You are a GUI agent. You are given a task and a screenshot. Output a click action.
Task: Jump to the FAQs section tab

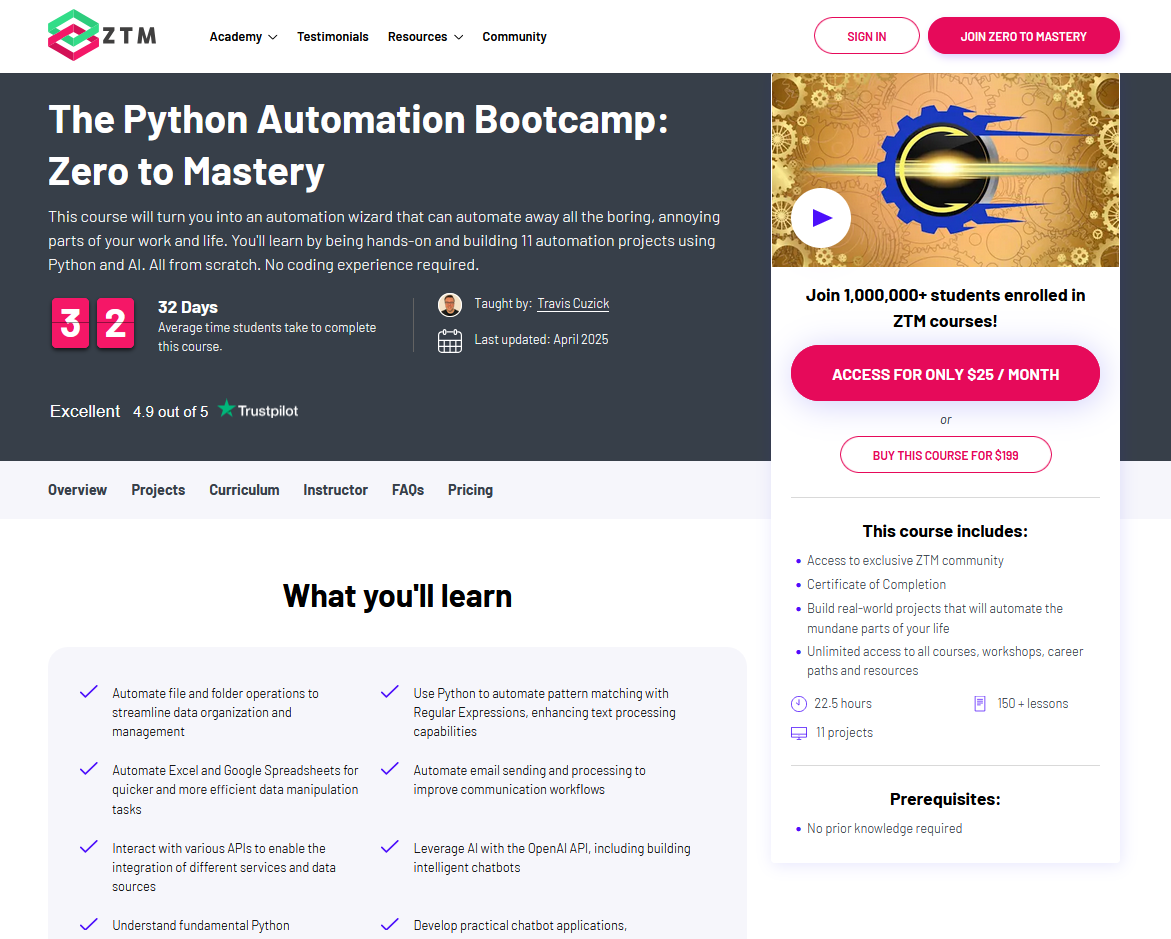[x=408, y=490]
